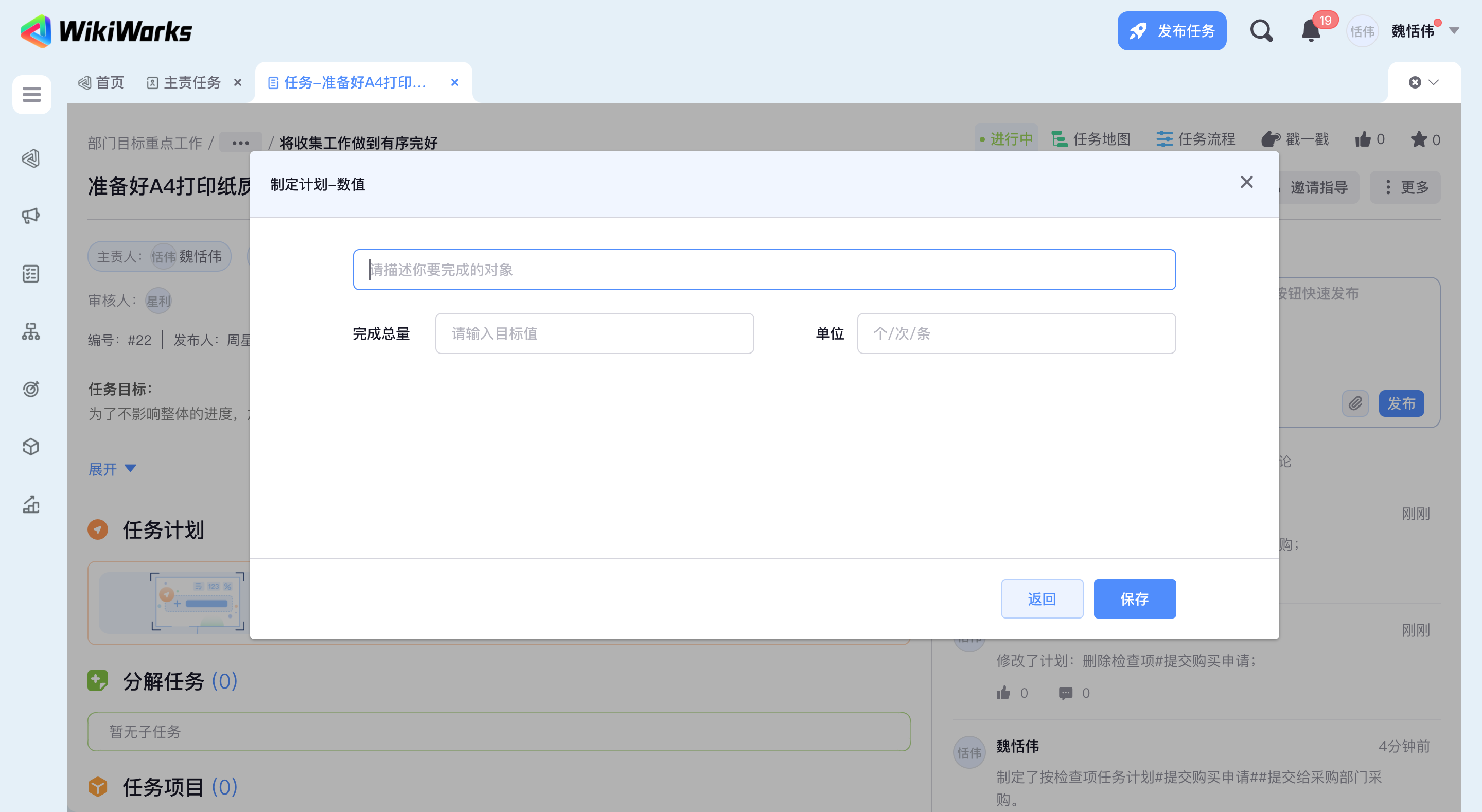Open the cube projects sidebar icon
Viewport: 1482px width, 812px height.
tap(31, 447)
